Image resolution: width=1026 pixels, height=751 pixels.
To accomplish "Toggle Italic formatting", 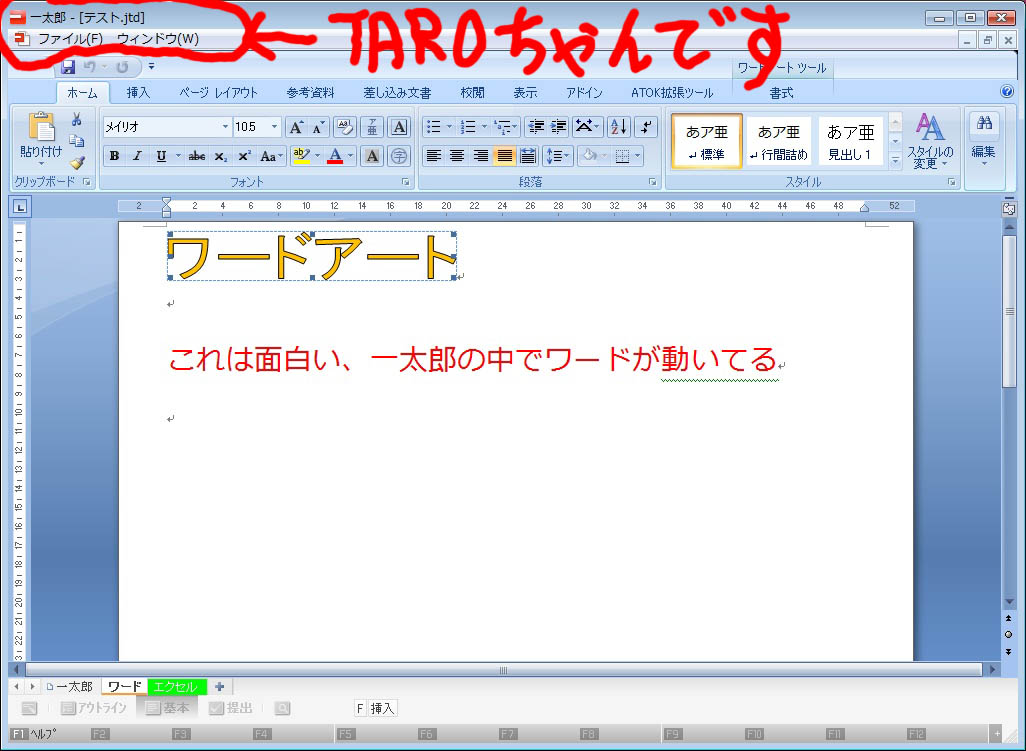I will (x=137, y=156).
